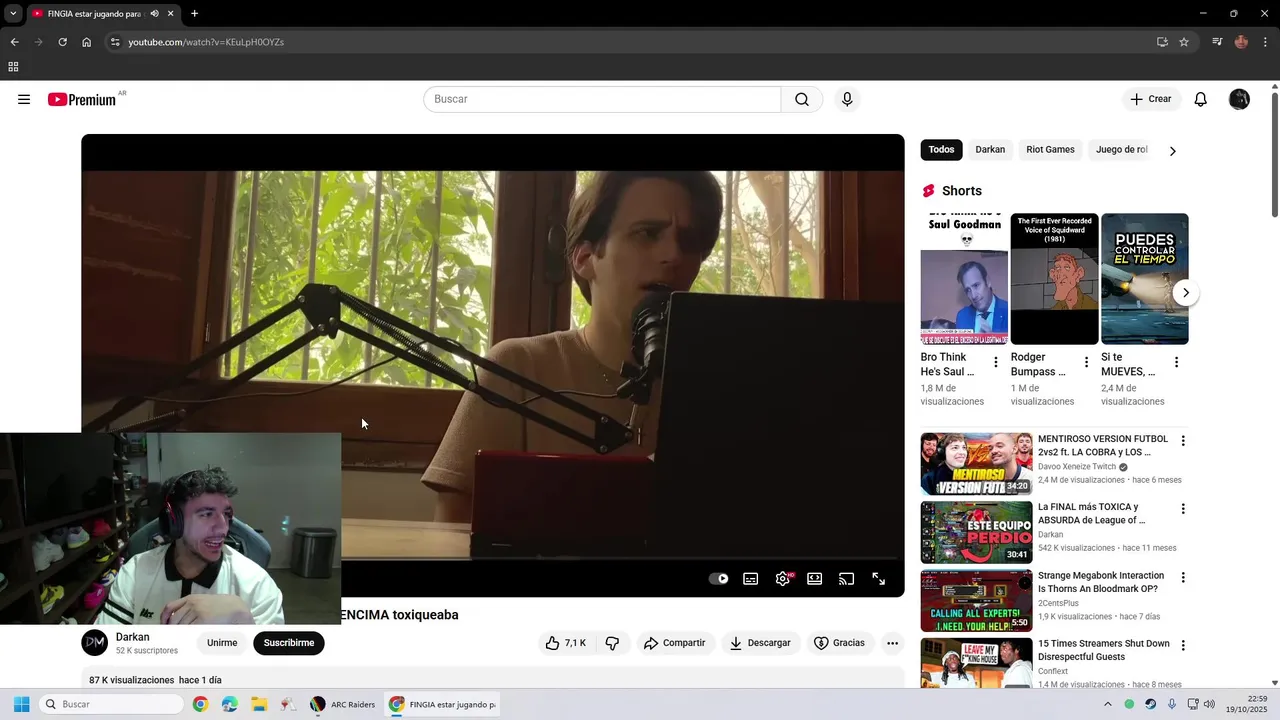Click the Windows taskbar Buscar search box
This screenshot has height=720, width=1280.
point(112,704)
